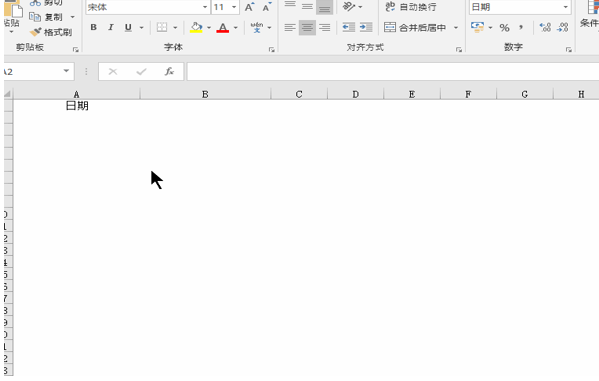Viewport: 599px width, 381px height.
Task: Select column D header
Action: tap(355, 94)
